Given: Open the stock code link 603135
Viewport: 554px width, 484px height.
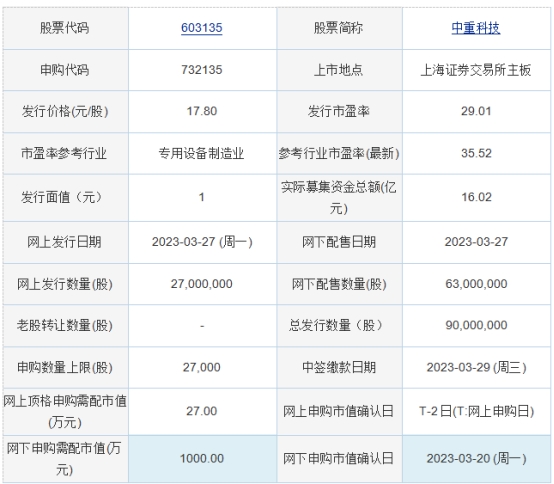Looking at the screenshot, I should click(x=202, y=28).
